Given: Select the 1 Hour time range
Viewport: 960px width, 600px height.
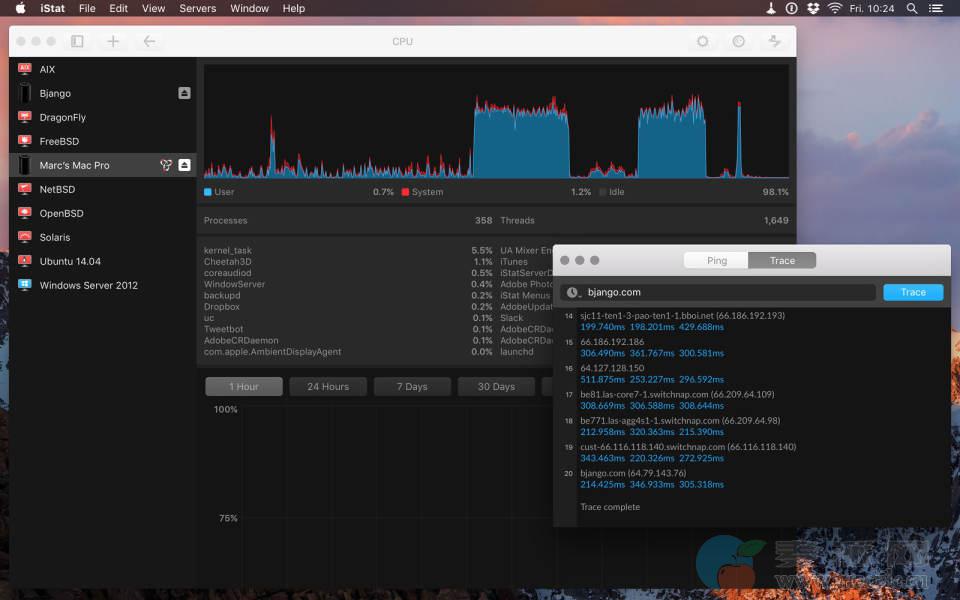Looking at the screenshot, I should [x=243, y=387].
